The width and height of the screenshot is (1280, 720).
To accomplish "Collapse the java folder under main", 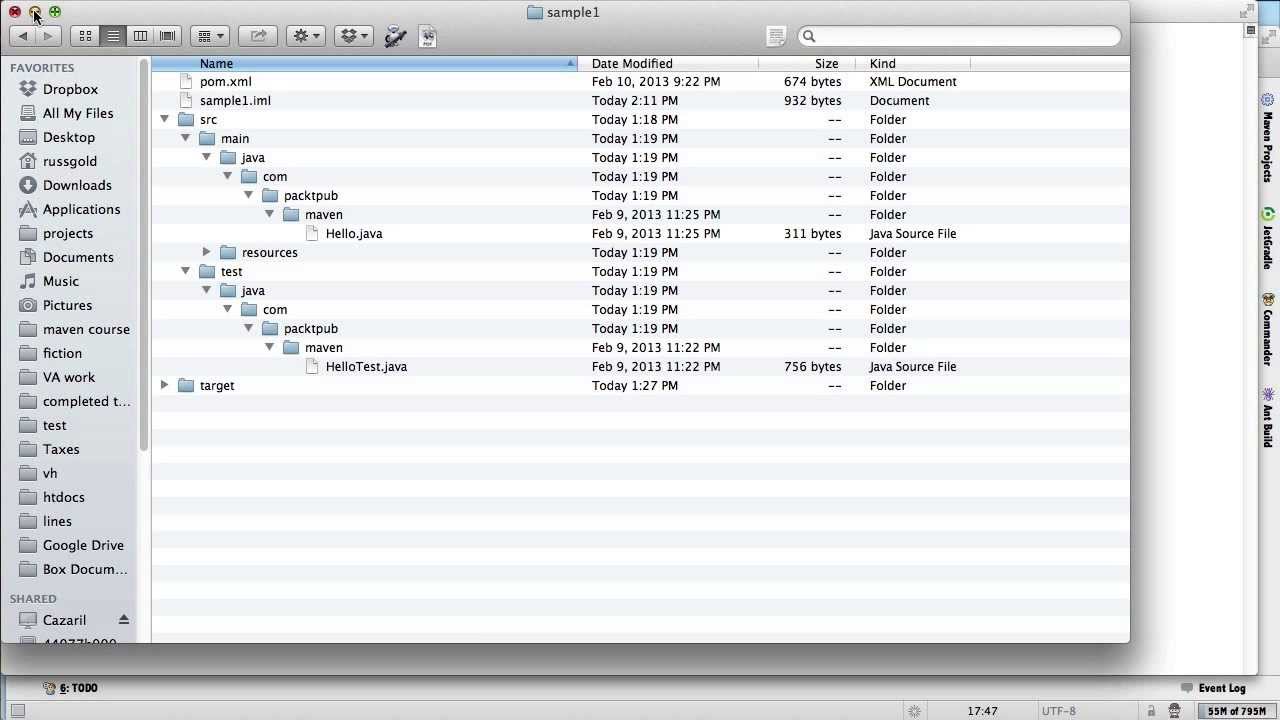I will pyautogui.click(x=207, y=157).
